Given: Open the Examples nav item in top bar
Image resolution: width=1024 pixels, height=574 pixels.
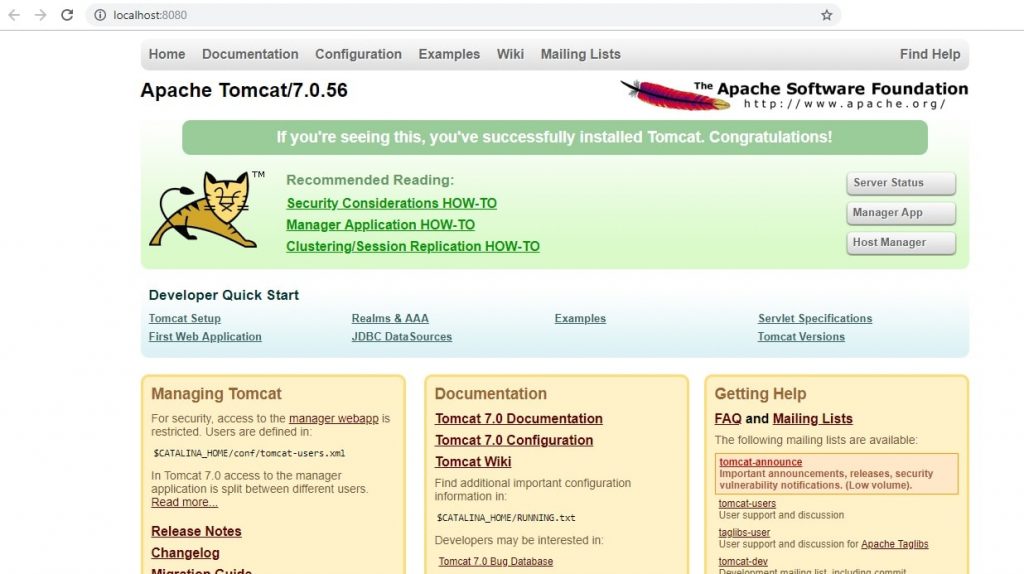Looking at the screenshot, I should coord(449,54).
